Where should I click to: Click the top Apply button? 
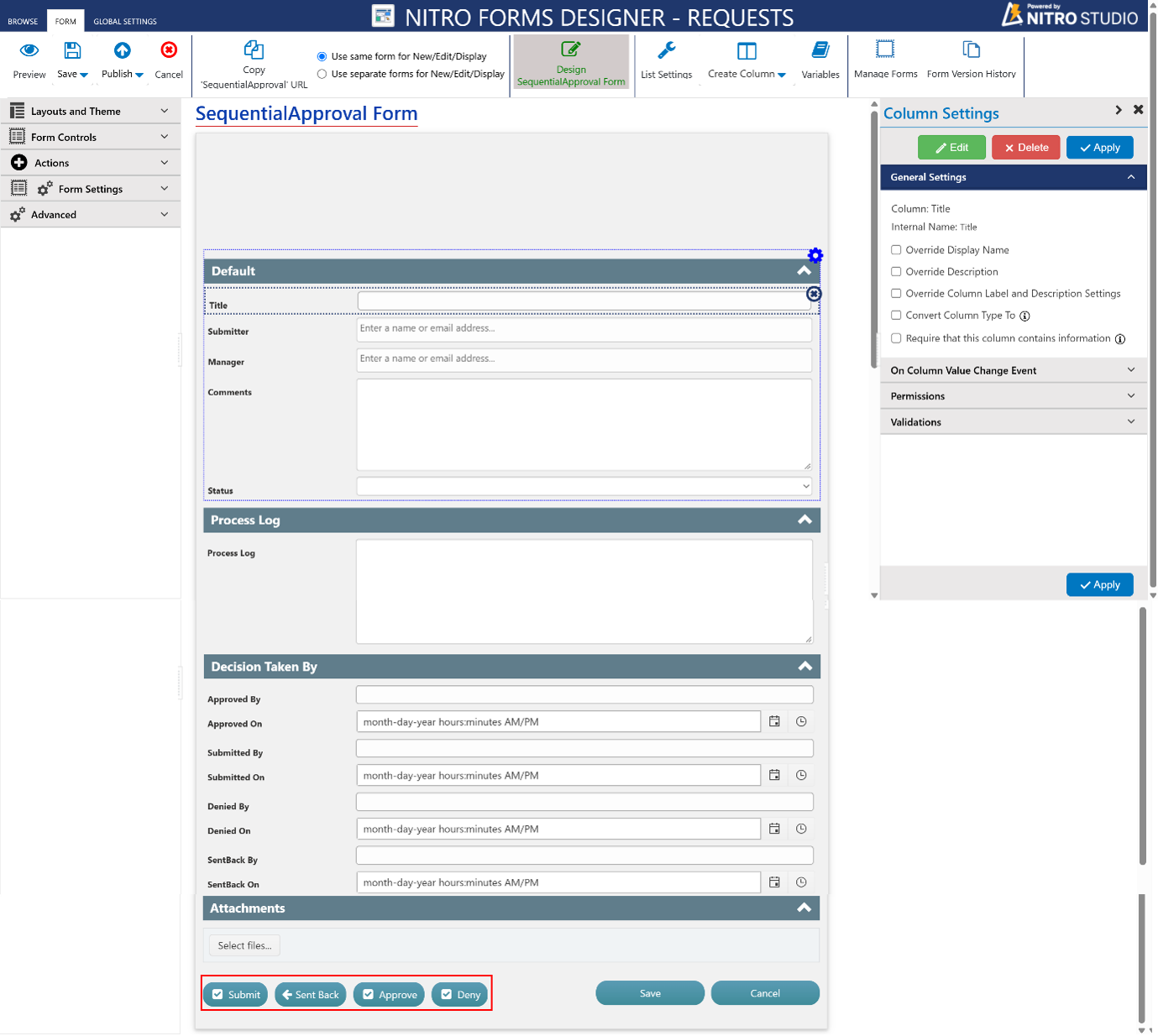tap(1100, 147)
